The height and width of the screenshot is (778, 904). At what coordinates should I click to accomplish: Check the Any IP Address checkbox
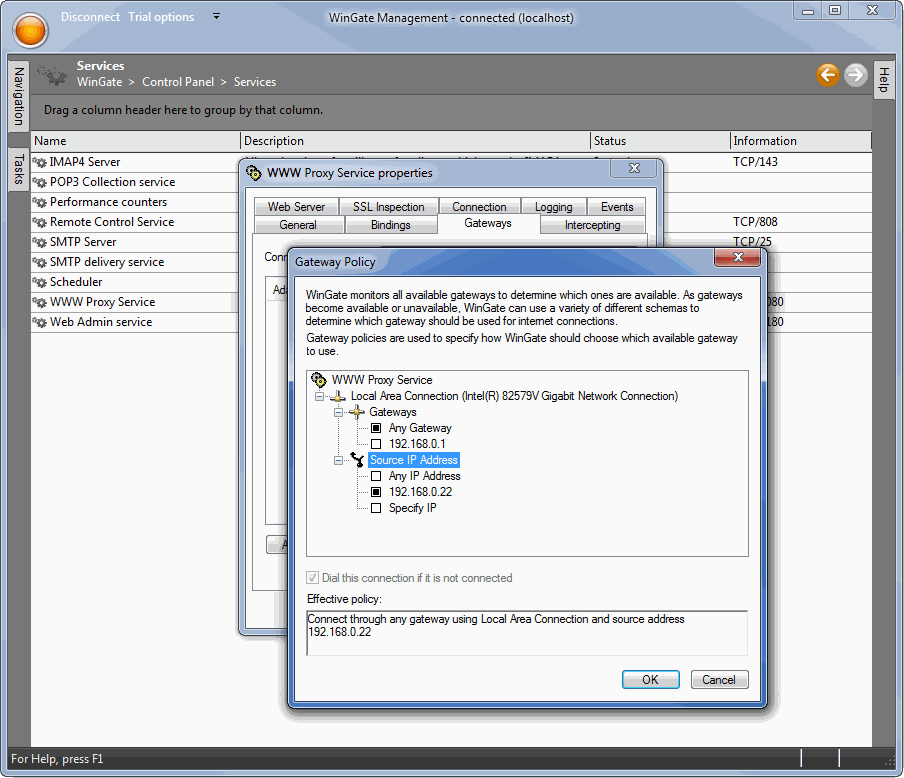pyautogui.click(x=376, y=476)
